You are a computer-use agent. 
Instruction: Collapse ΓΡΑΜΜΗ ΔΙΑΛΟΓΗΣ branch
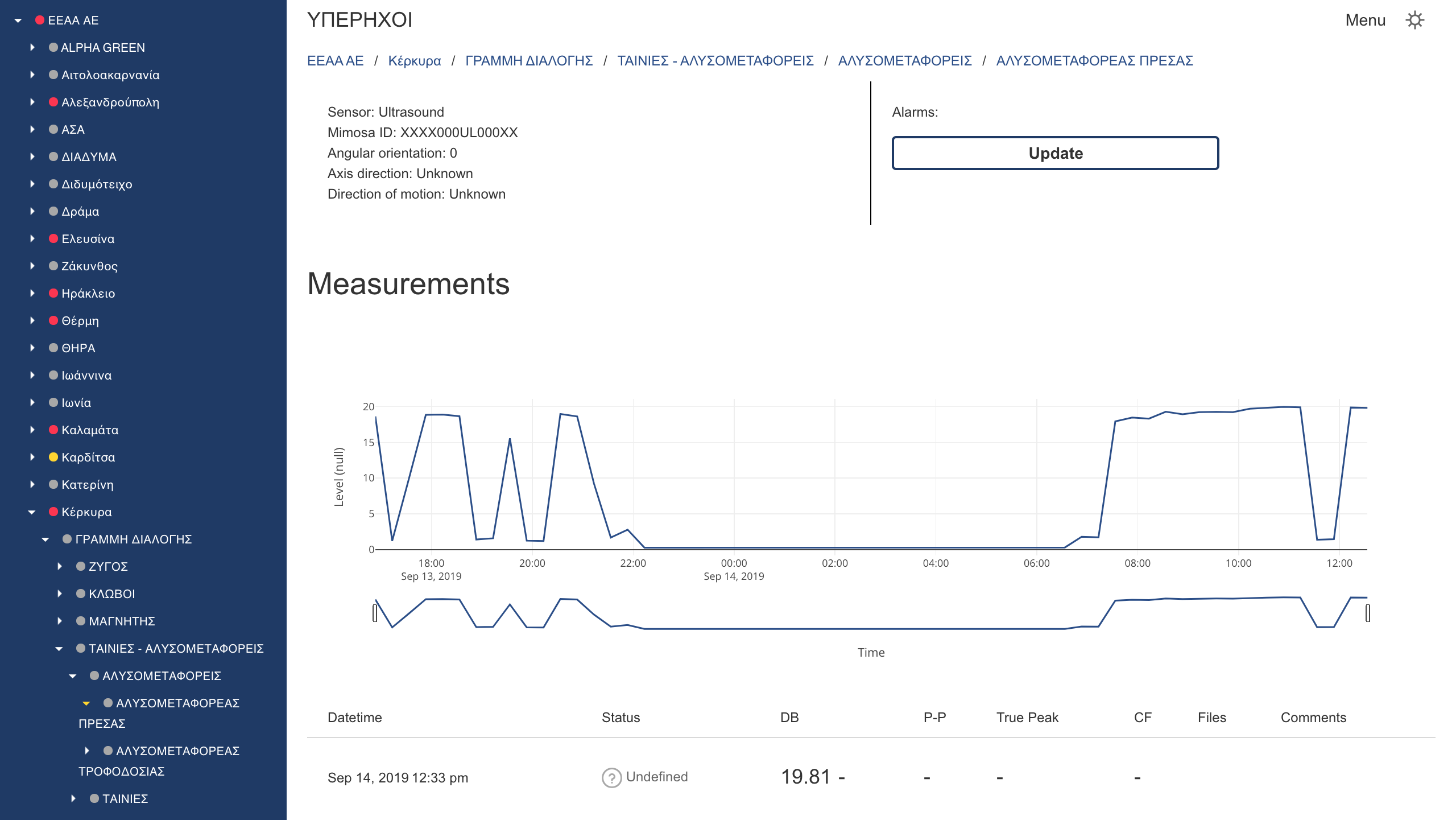click(x=45, y=539)
